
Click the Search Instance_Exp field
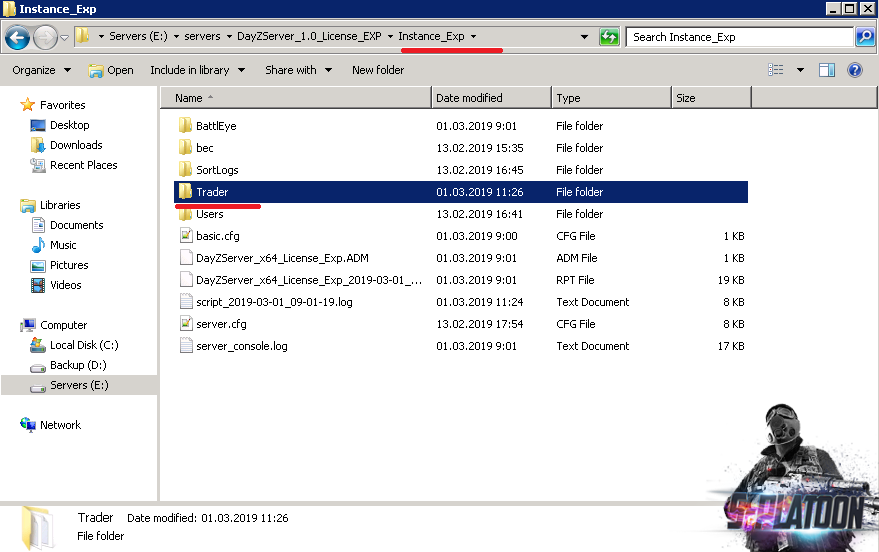(739, 37)
